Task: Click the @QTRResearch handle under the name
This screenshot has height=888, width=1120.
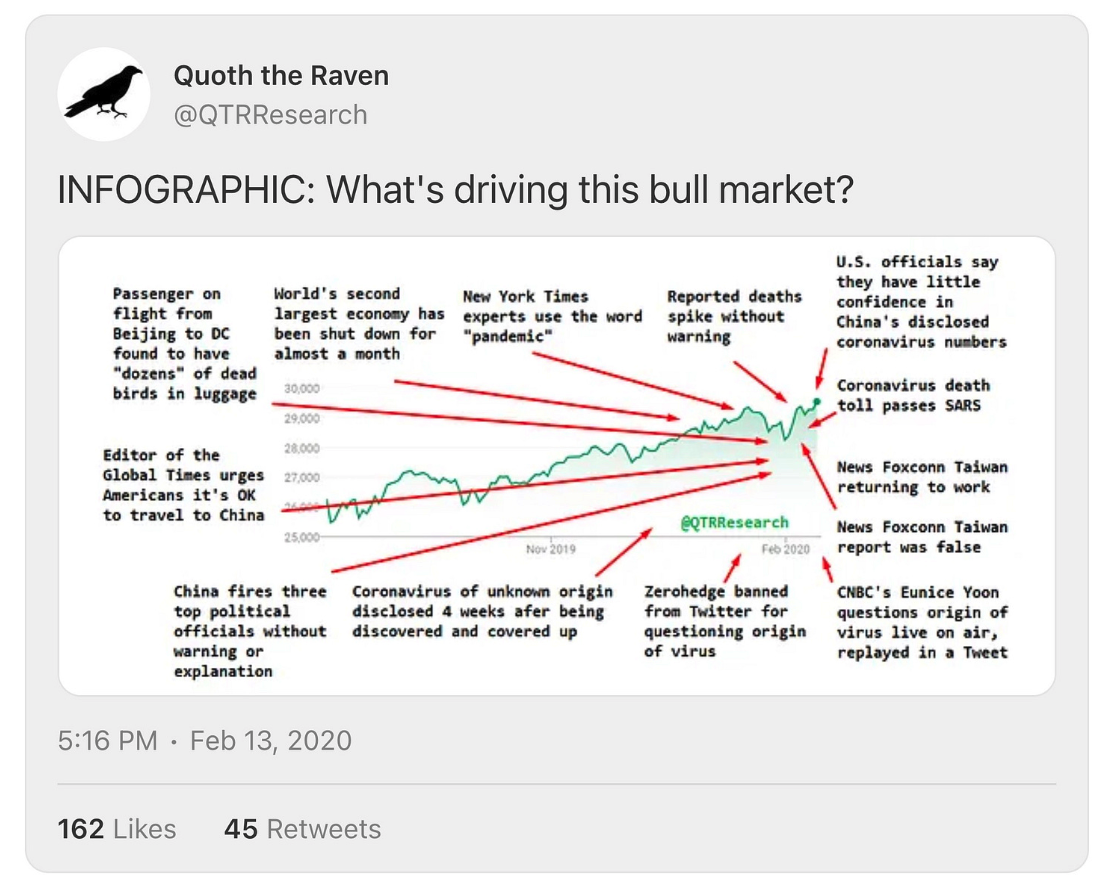Action: coord(270,115)
